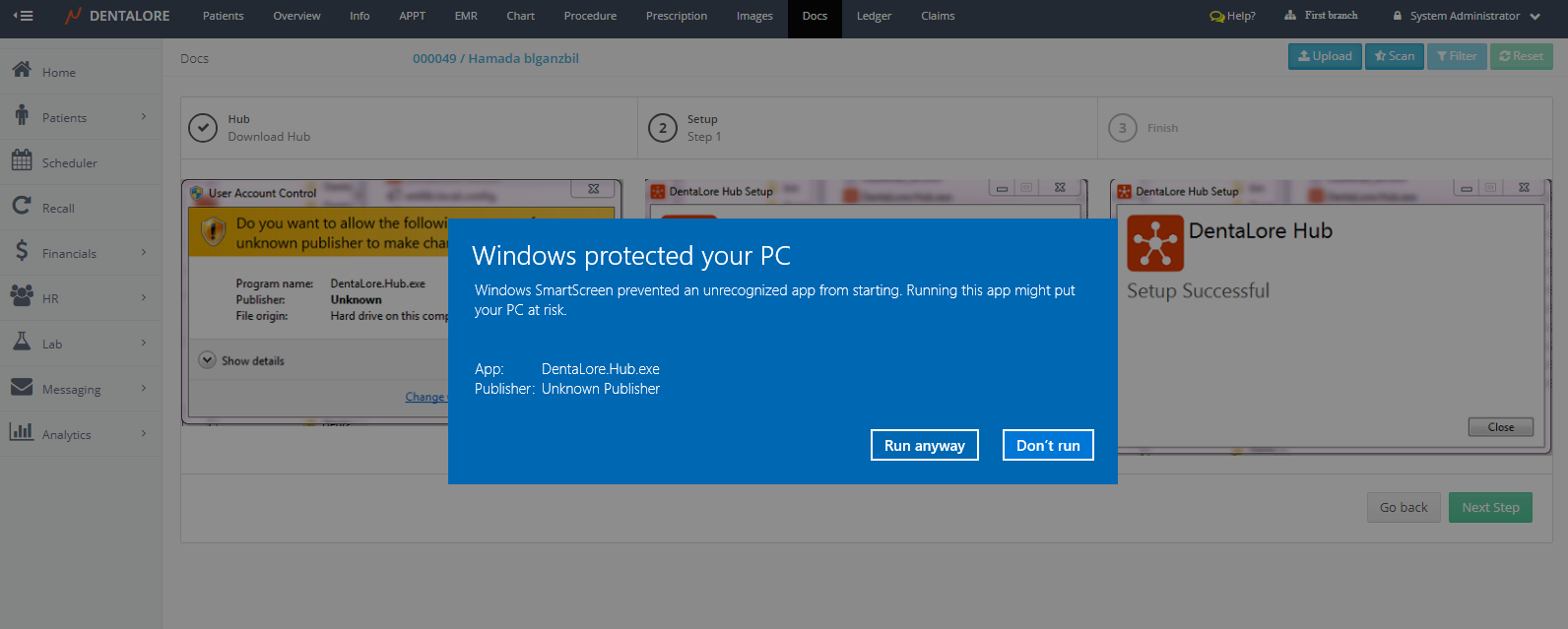Select step 2 Setup in wizard
Image resolution: width=1568 pixels, height=629 pixels.
point(663,128)
